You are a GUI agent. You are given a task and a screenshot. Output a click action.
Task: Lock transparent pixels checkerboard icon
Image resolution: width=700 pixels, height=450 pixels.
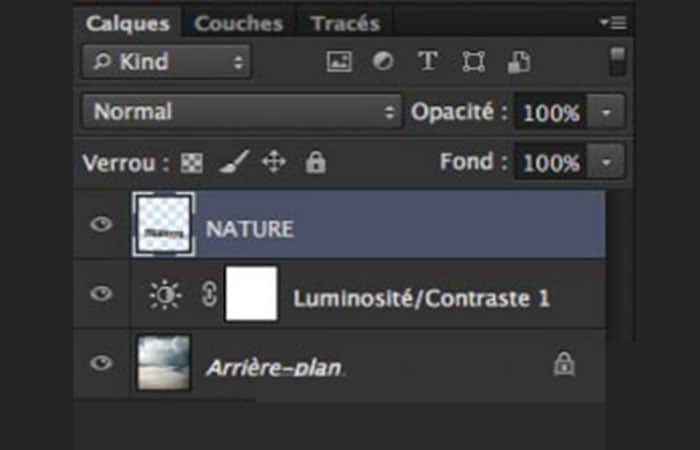click(x=191, y=162)
